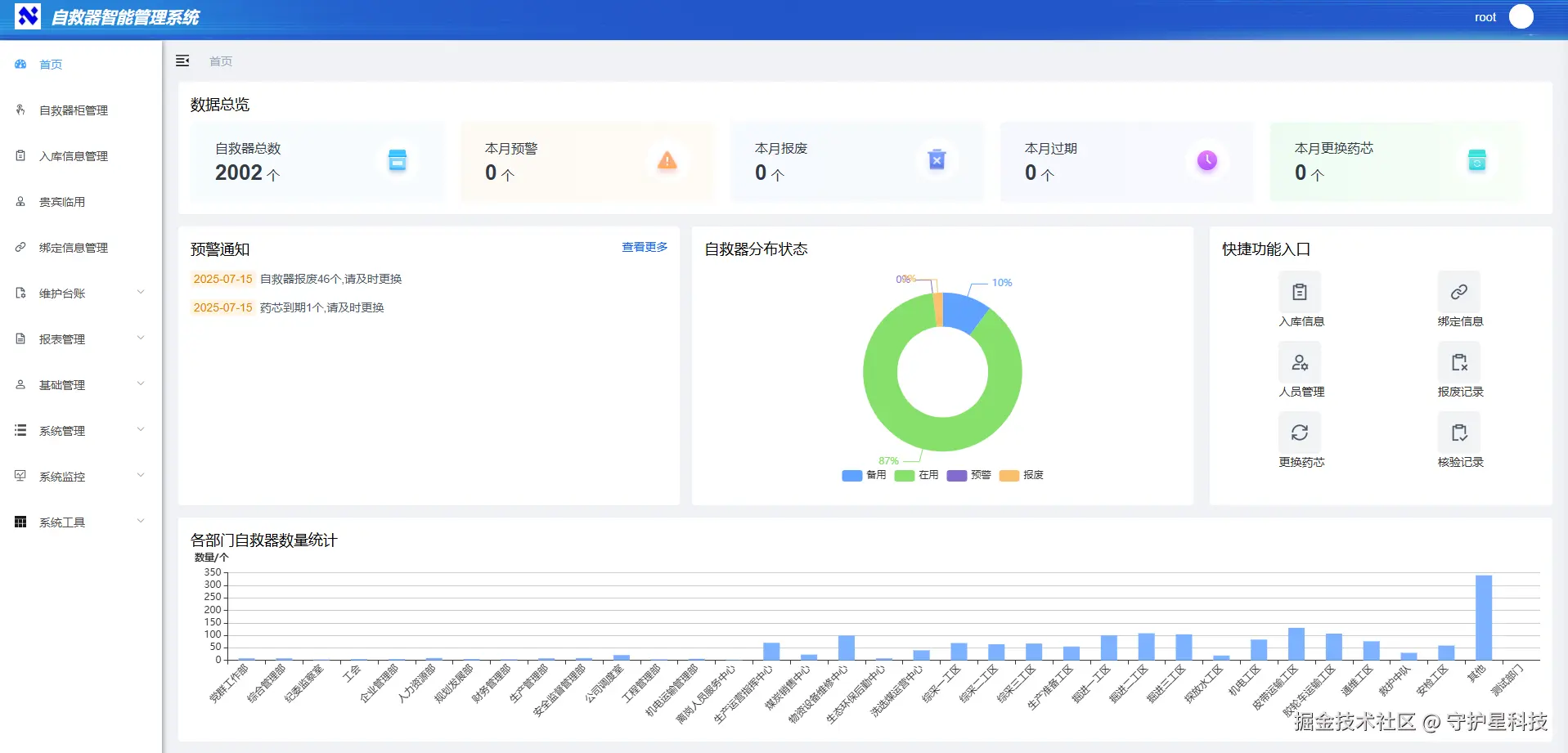1568x753 pixels.
Task: Expand the 报表管理 menu chevron
Action: pos(141,338)
